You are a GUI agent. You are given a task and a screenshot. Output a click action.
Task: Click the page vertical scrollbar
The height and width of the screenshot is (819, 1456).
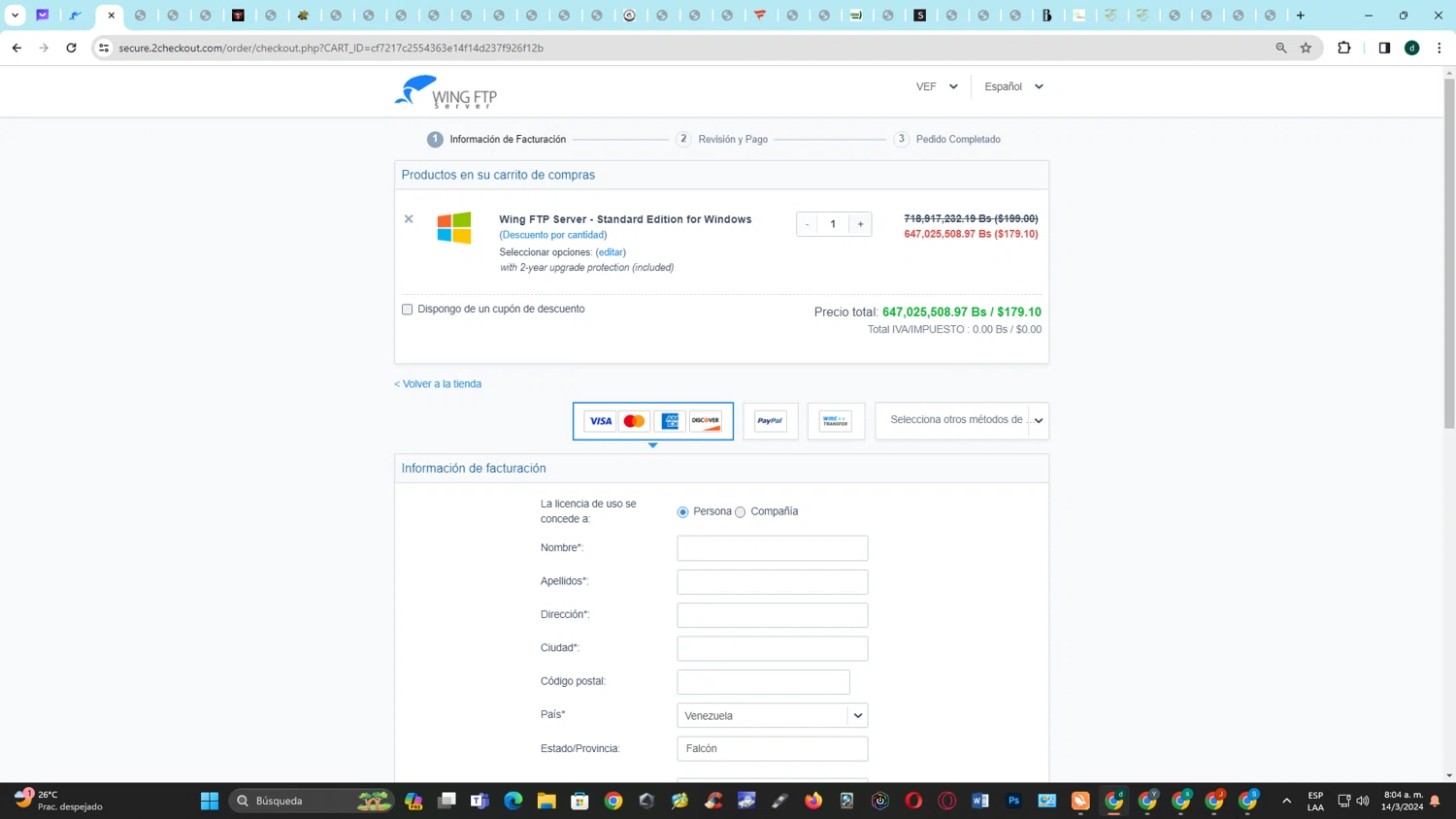1449,253
